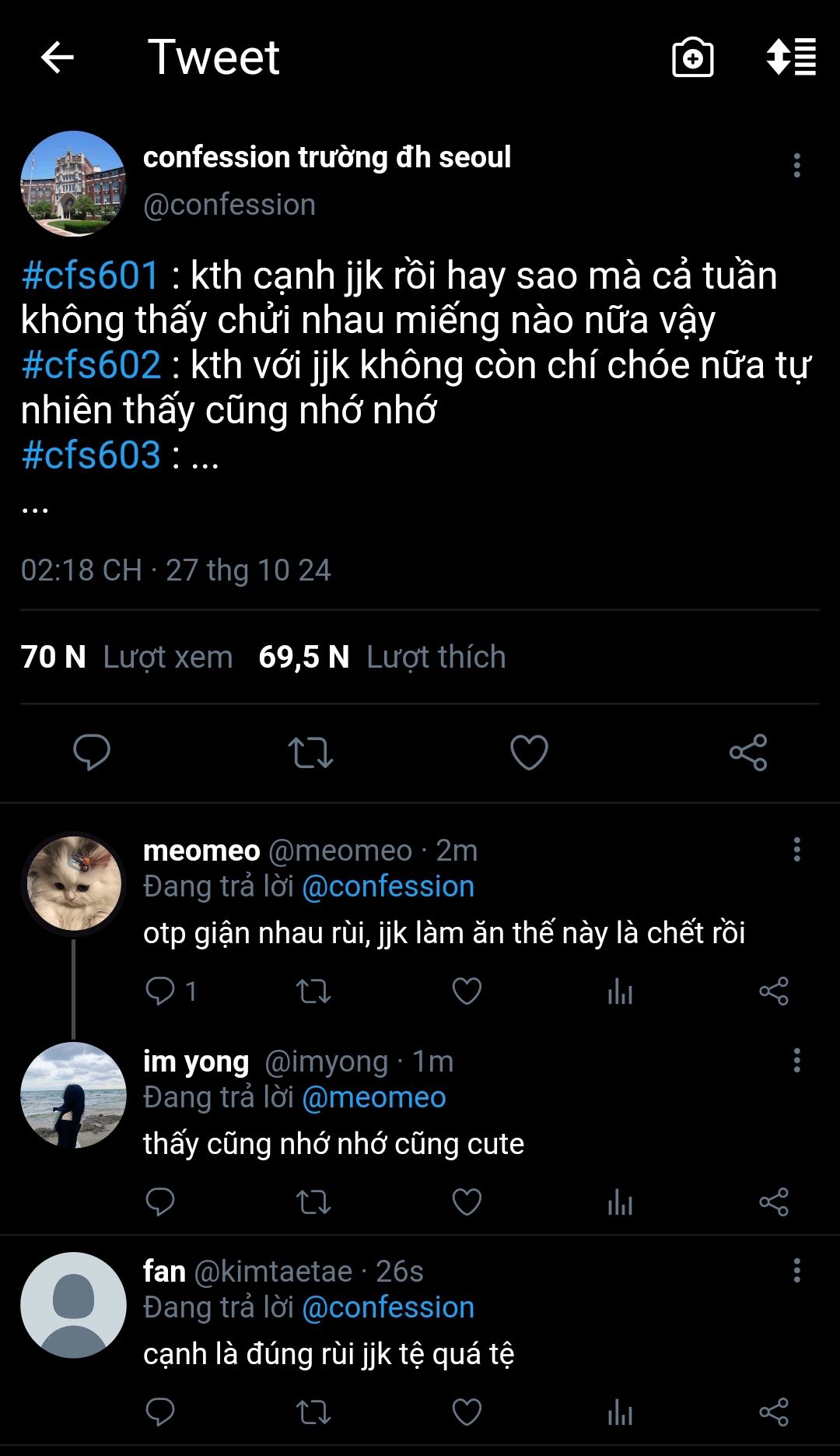Viewport: 840px width, 1456px height.
Task: Open the camera add-photo icon
Action: (692, 58)
